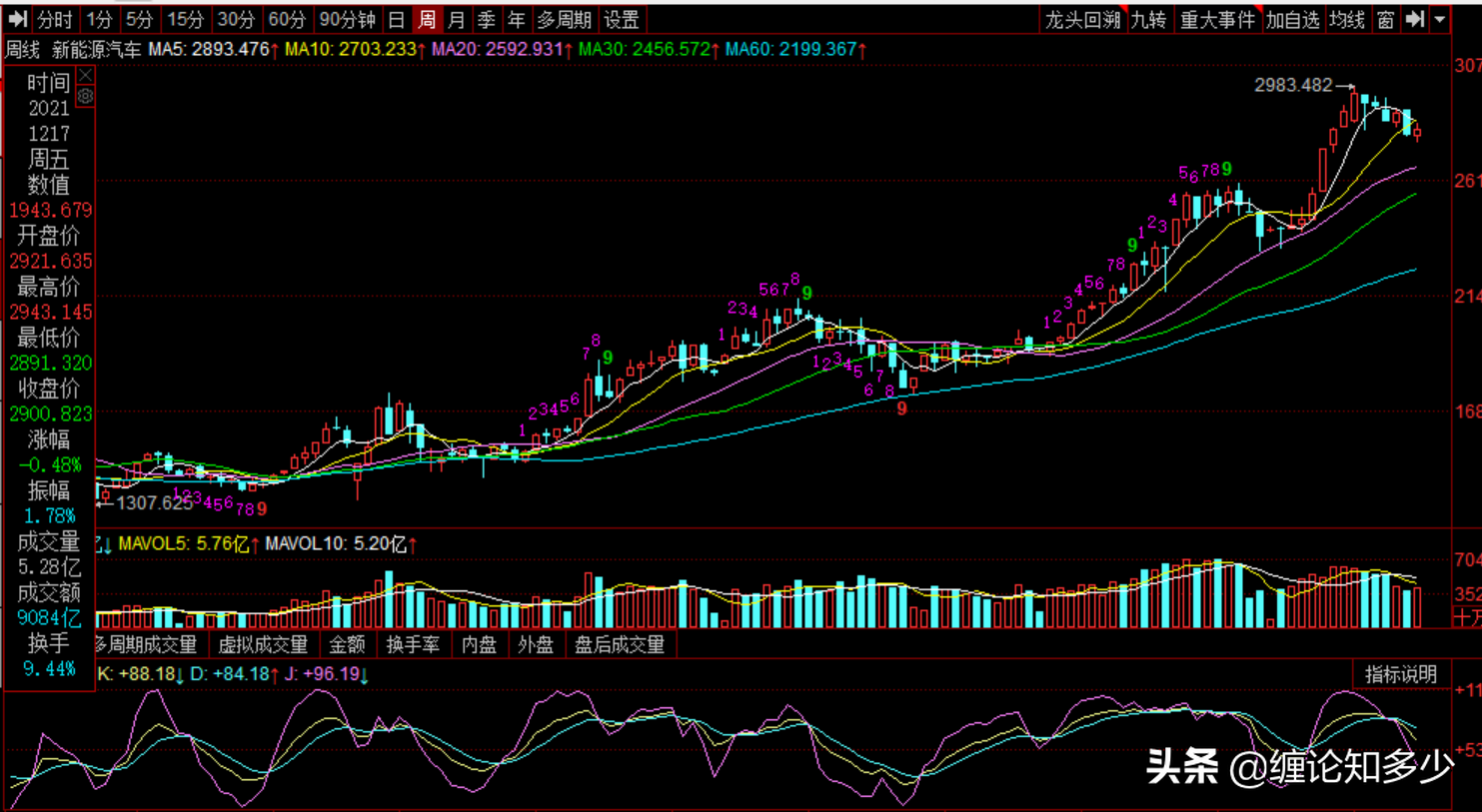Image resolution: width=1482 pixels, height=812 pixels.
Task: Close the floating data info panel
Action: (x=86, y=75)
